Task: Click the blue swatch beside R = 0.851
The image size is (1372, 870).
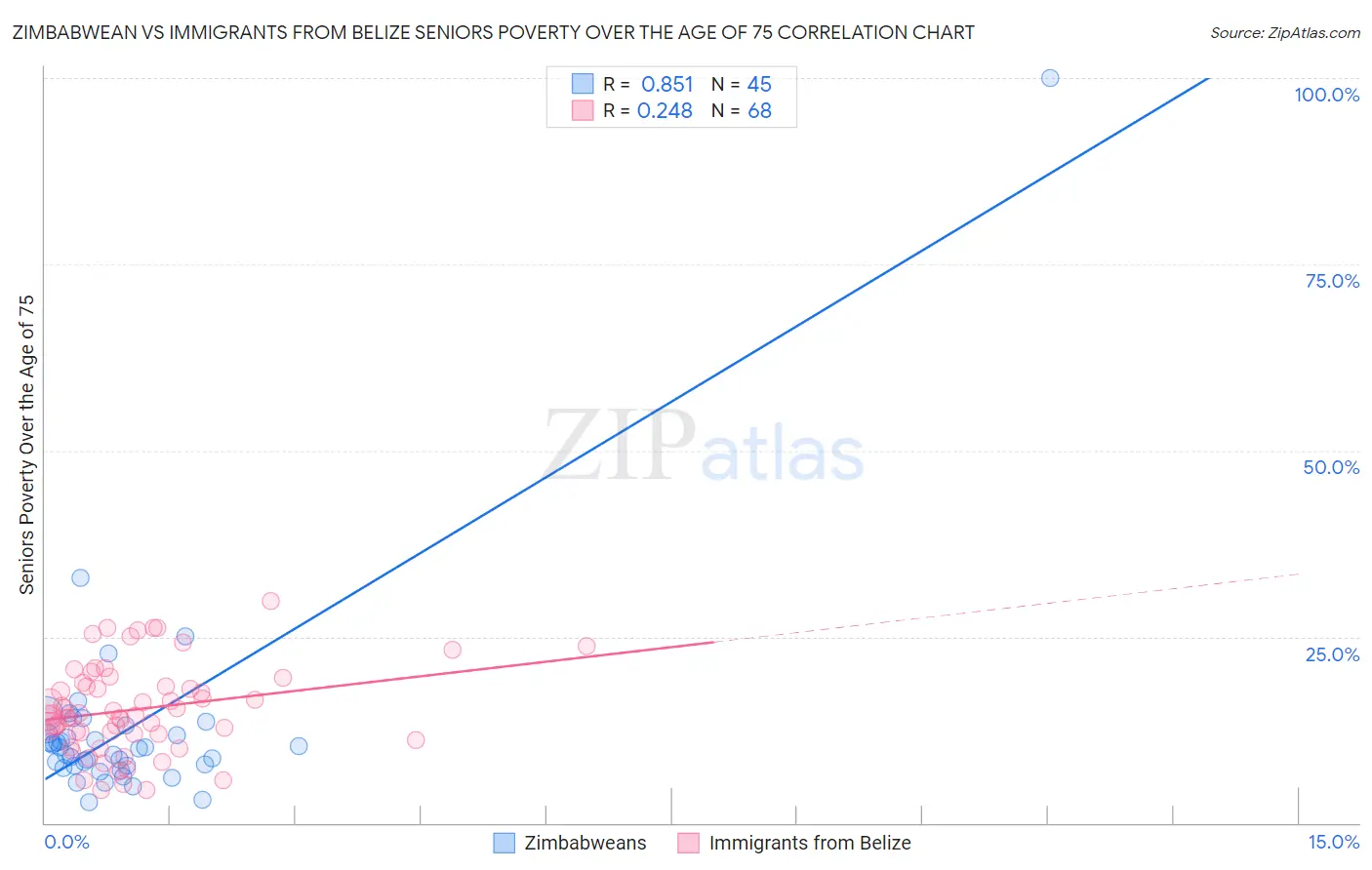Action: (x=583, y=84)
